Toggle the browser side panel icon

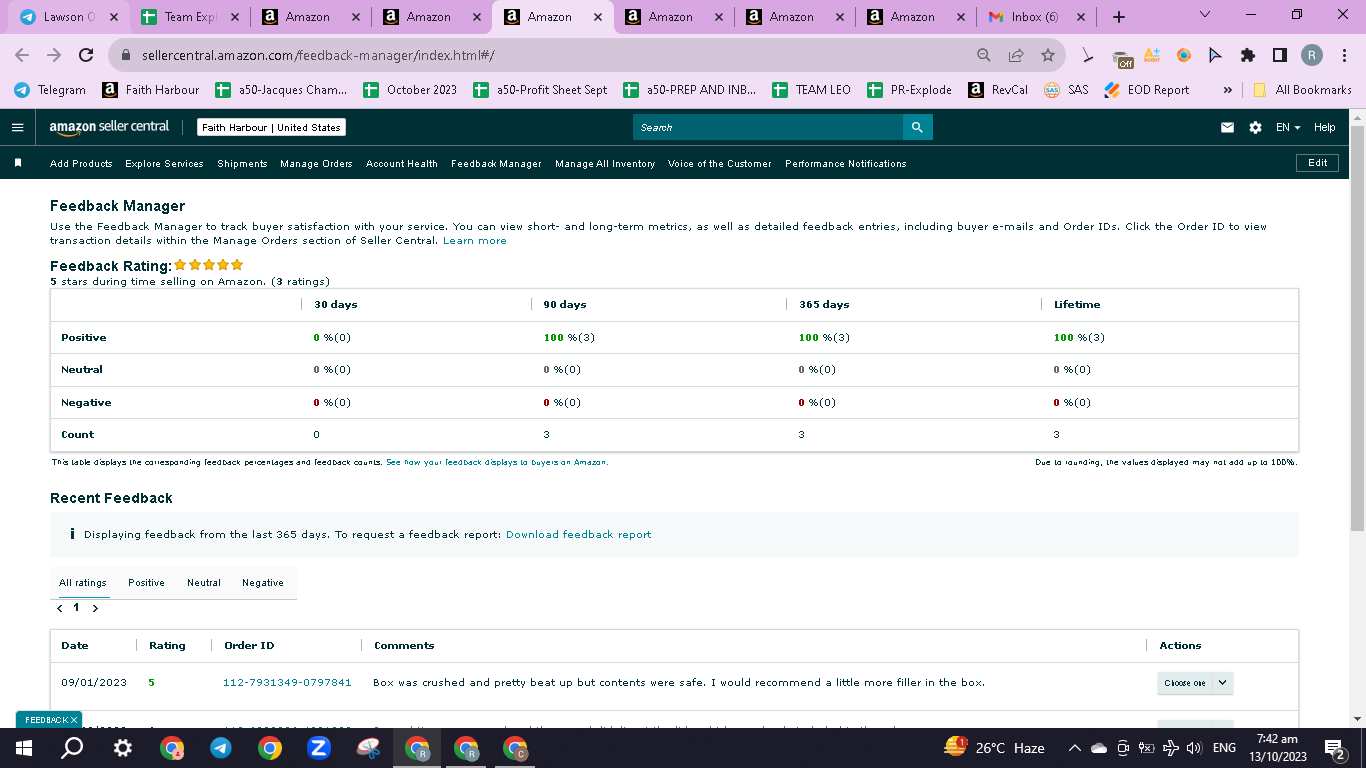(1279, 56)
